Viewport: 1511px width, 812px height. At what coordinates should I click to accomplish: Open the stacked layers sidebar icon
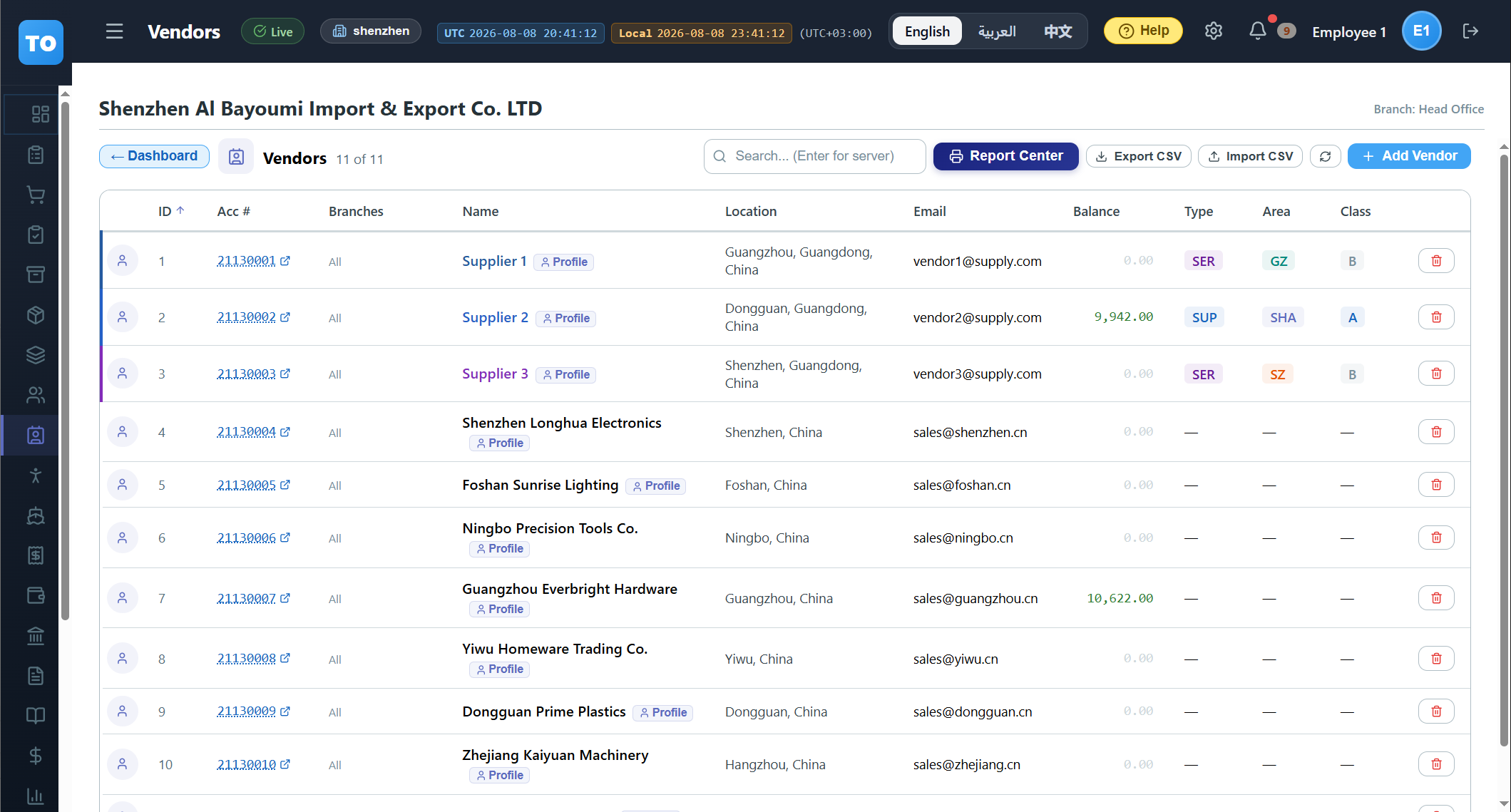pyautogui.click(x=36, y=355)
